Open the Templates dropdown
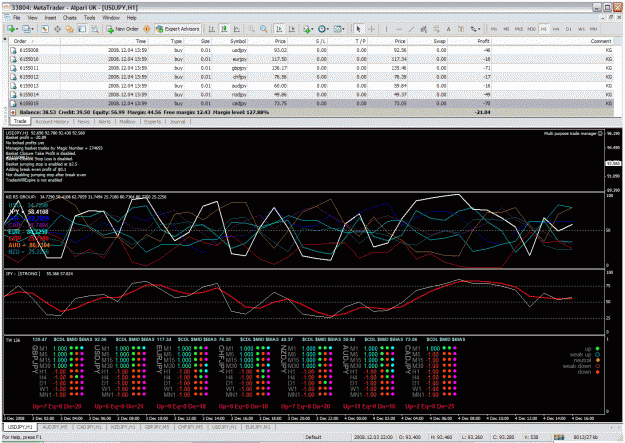625x443 pixels. click(339, 29)
